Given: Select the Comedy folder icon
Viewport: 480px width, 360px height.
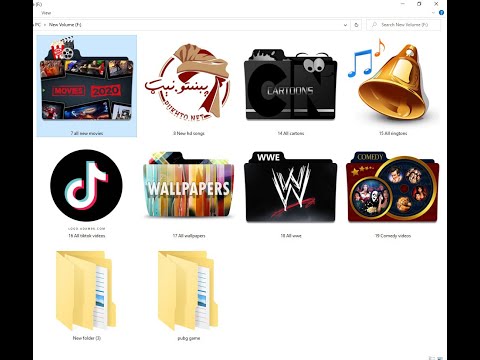Looking at the screenshot, I should click(x=393, y=187).
